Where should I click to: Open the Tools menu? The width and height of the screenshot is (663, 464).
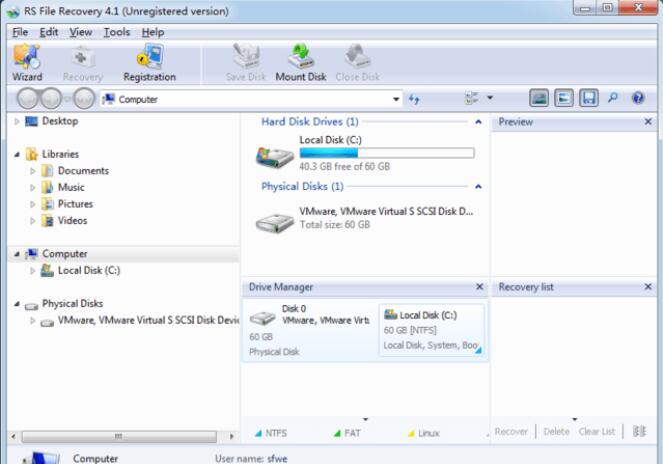click(117, 32)
